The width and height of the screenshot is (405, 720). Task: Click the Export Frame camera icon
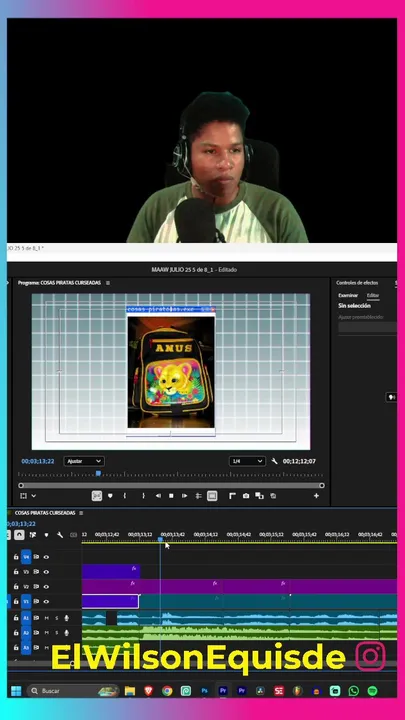click(x=246, y=496)
